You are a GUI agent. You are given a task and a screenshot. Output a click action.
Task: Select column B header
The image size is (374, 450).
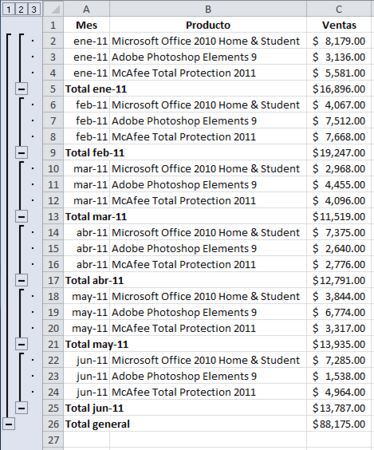coord(208,9)
